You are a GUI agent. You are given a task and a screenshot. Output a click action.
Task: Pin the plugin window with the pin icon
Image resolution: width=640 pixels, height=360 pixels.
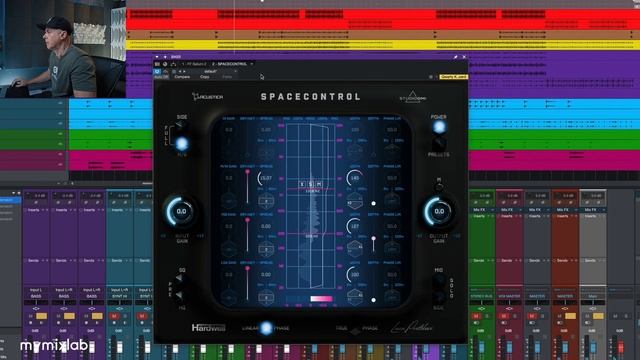point(455,57)
